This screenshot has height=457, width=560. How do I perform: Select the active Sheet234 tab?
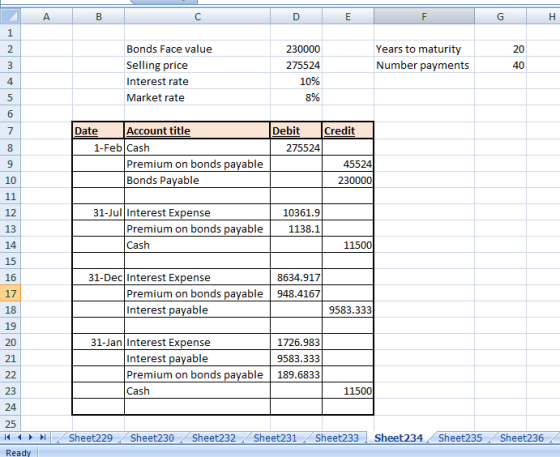(x=398, y=438)
